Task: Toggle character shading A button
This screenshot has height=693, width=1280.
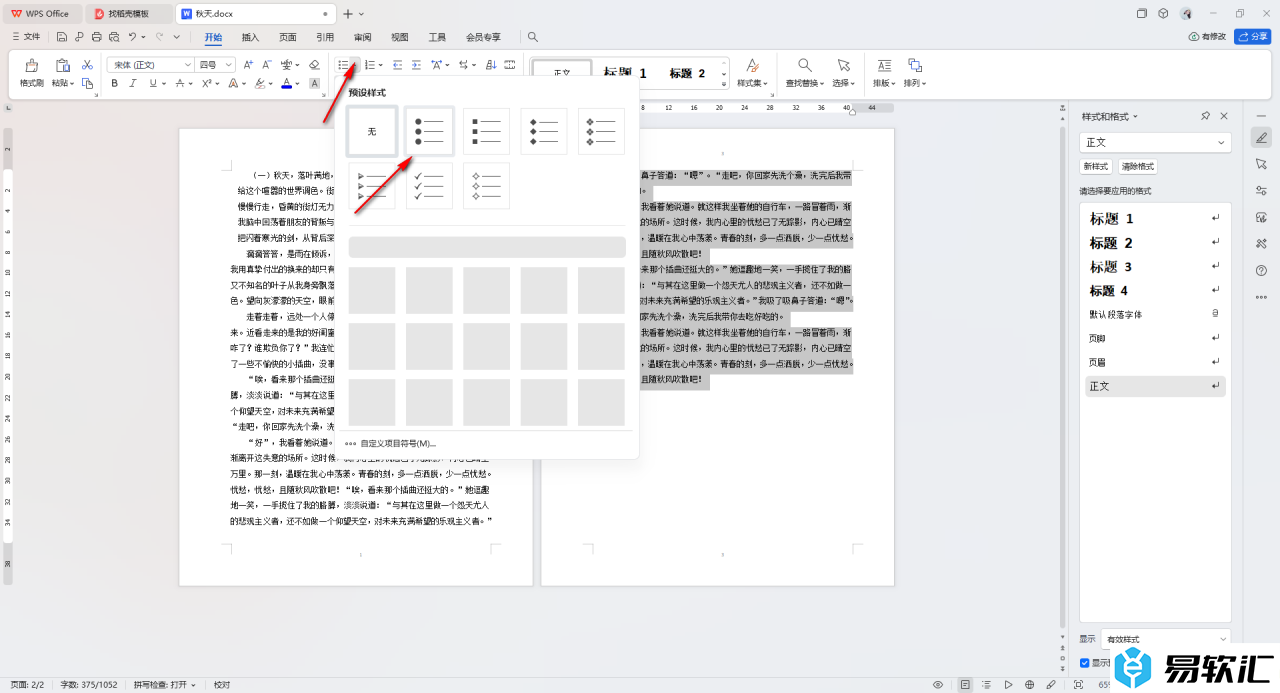Action: click(x=313, y=83)
